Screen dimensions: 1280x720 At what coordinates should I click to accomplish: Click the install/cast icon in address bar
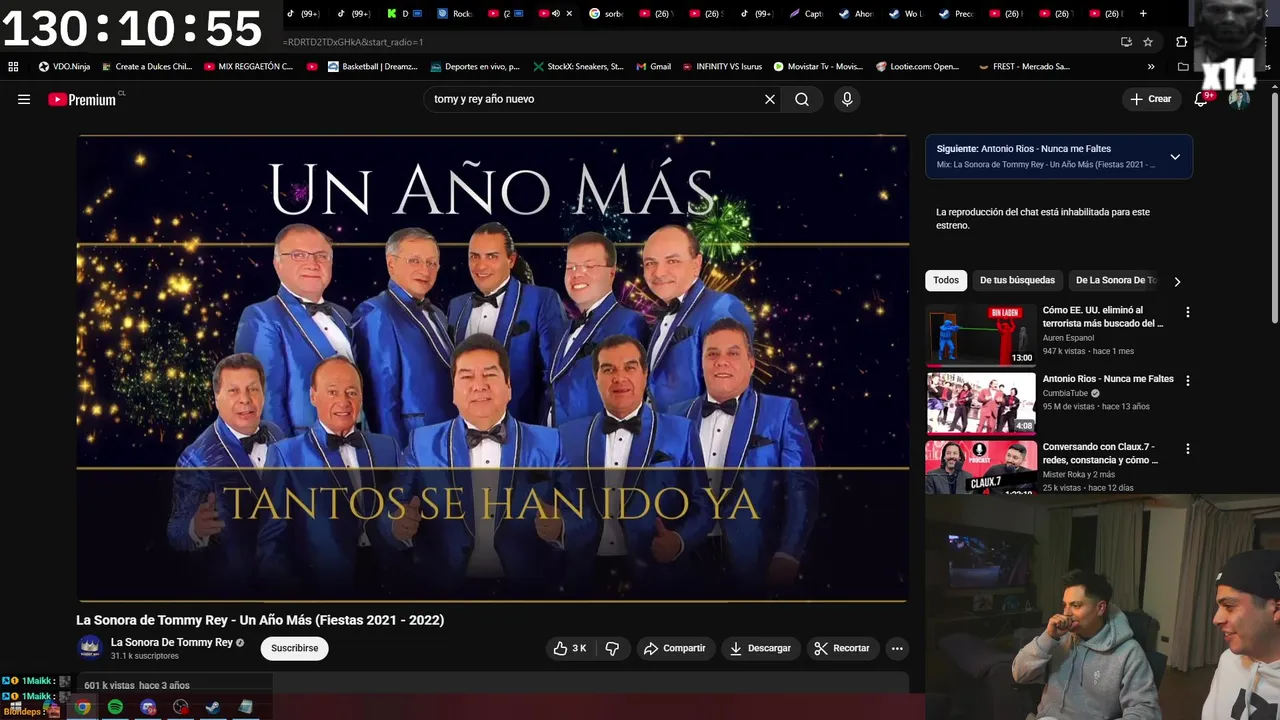(x=1126, y=42)
